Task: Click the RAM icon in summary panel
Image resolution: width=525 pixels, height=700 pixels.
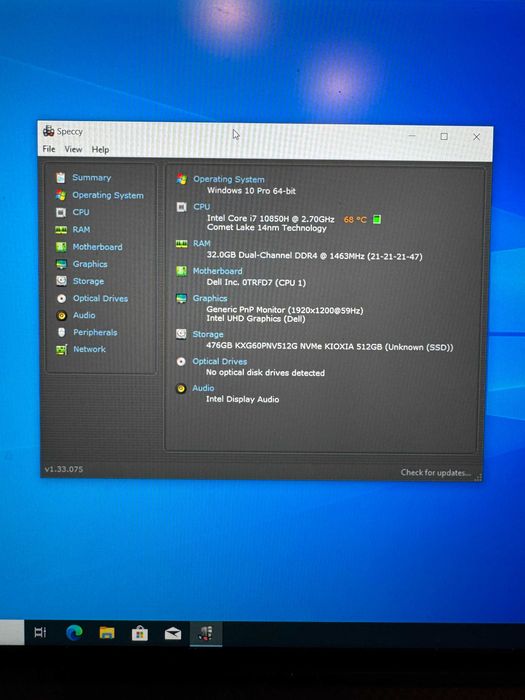Action: (181, 243)
